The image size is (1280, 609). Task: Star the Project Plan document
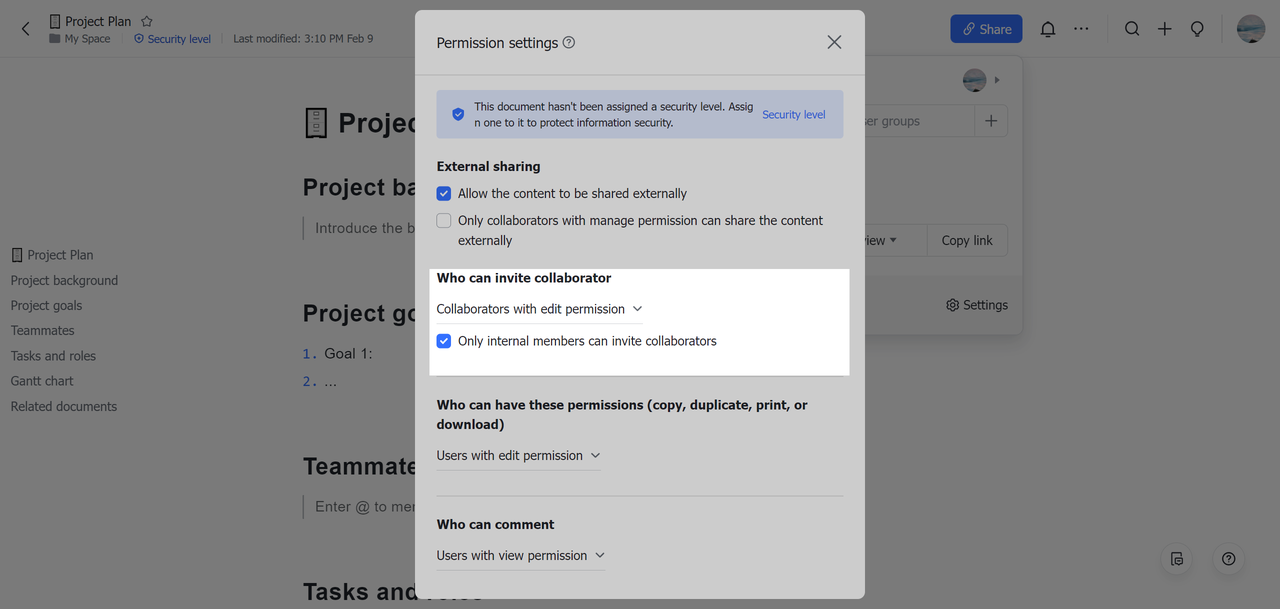147,21
